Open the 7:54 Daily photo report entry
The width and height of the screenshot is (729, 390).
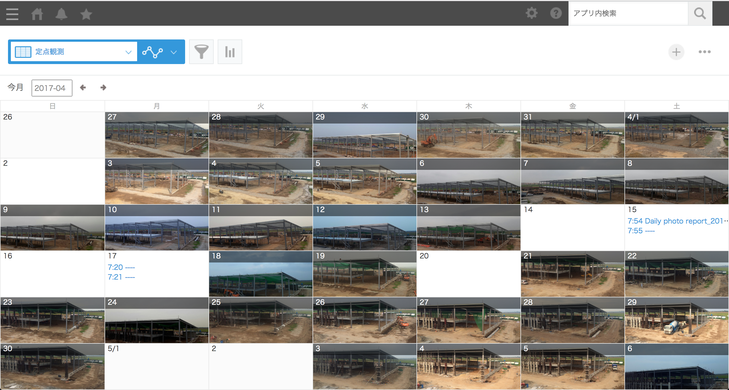point(677,221)
